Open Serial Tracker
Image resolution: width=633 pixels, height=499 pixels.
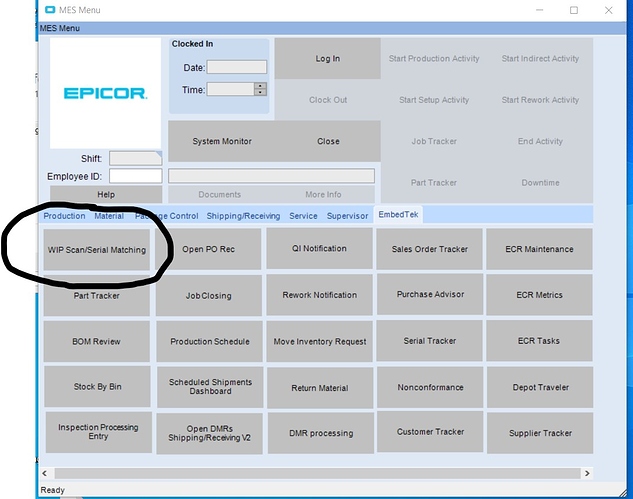point(430,341)
